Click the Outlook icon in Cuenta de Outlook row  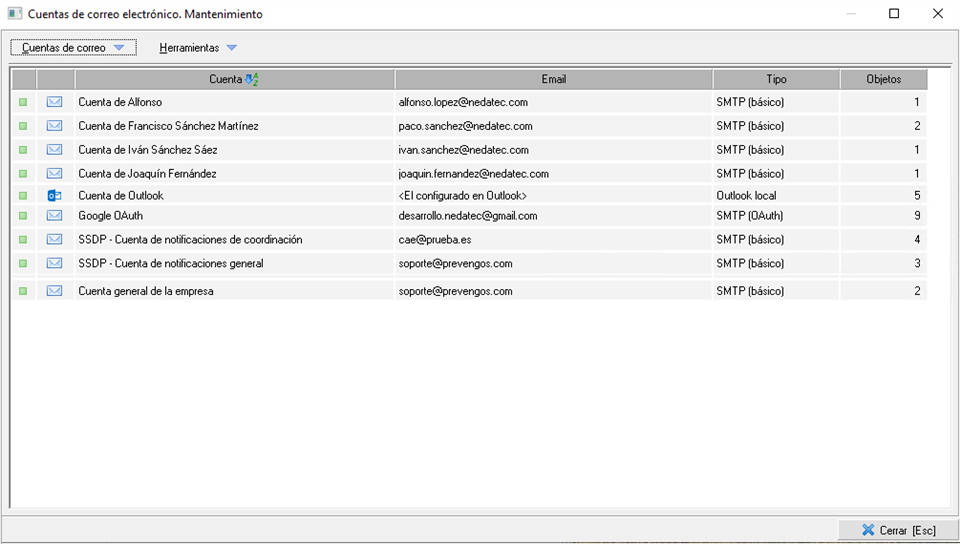[55, 196]
